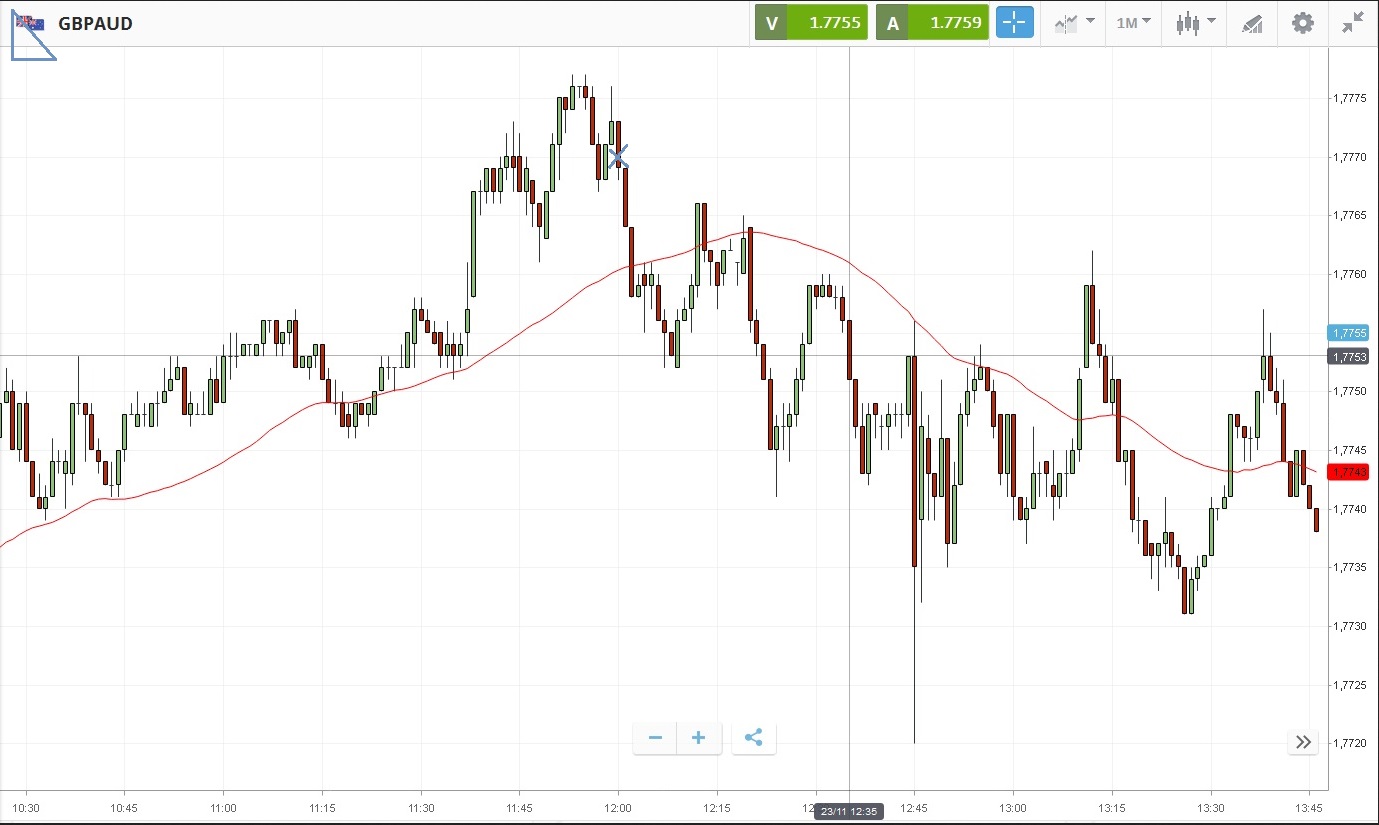Jump to latest candles with double-arrow
The width and height of the screenshot is (1379, 825).
coord(1303,742)
